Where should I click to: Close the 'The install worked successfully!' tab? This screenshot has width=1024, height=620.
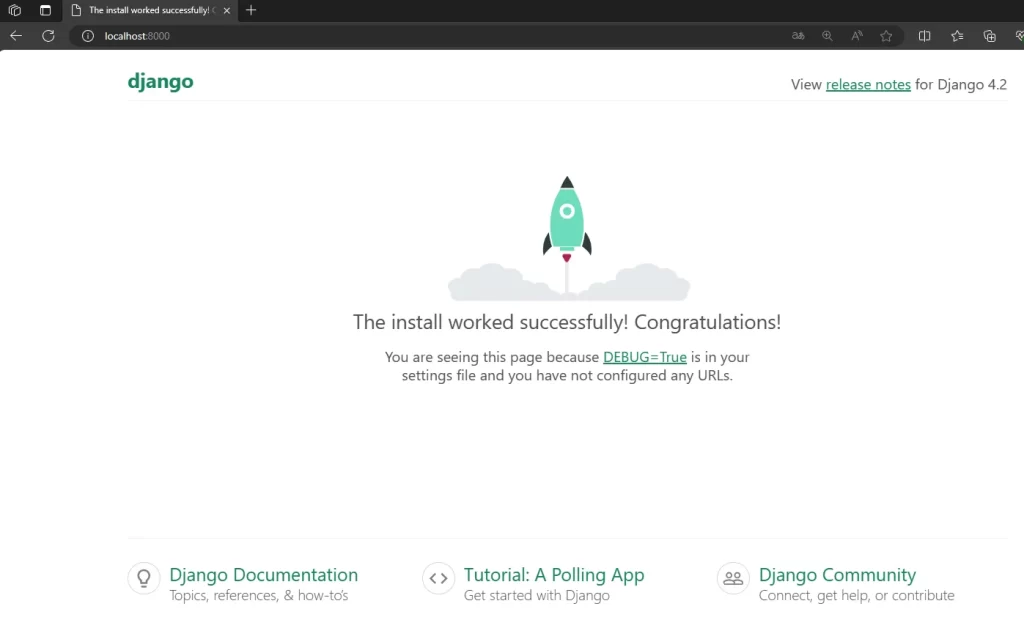tap(227, 10)
